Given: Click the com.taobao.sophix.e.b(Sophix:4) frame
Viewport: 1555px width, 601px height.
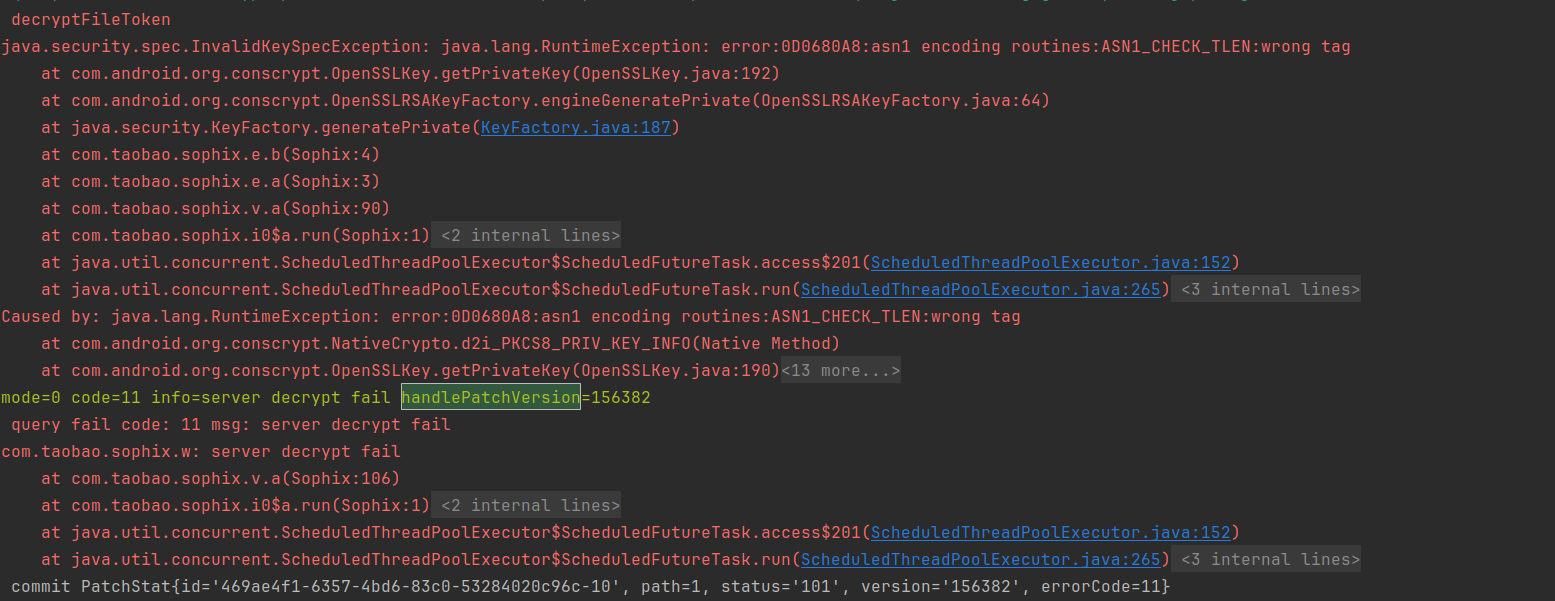Looking at the screenshot, I should click(x=211, y=154).
